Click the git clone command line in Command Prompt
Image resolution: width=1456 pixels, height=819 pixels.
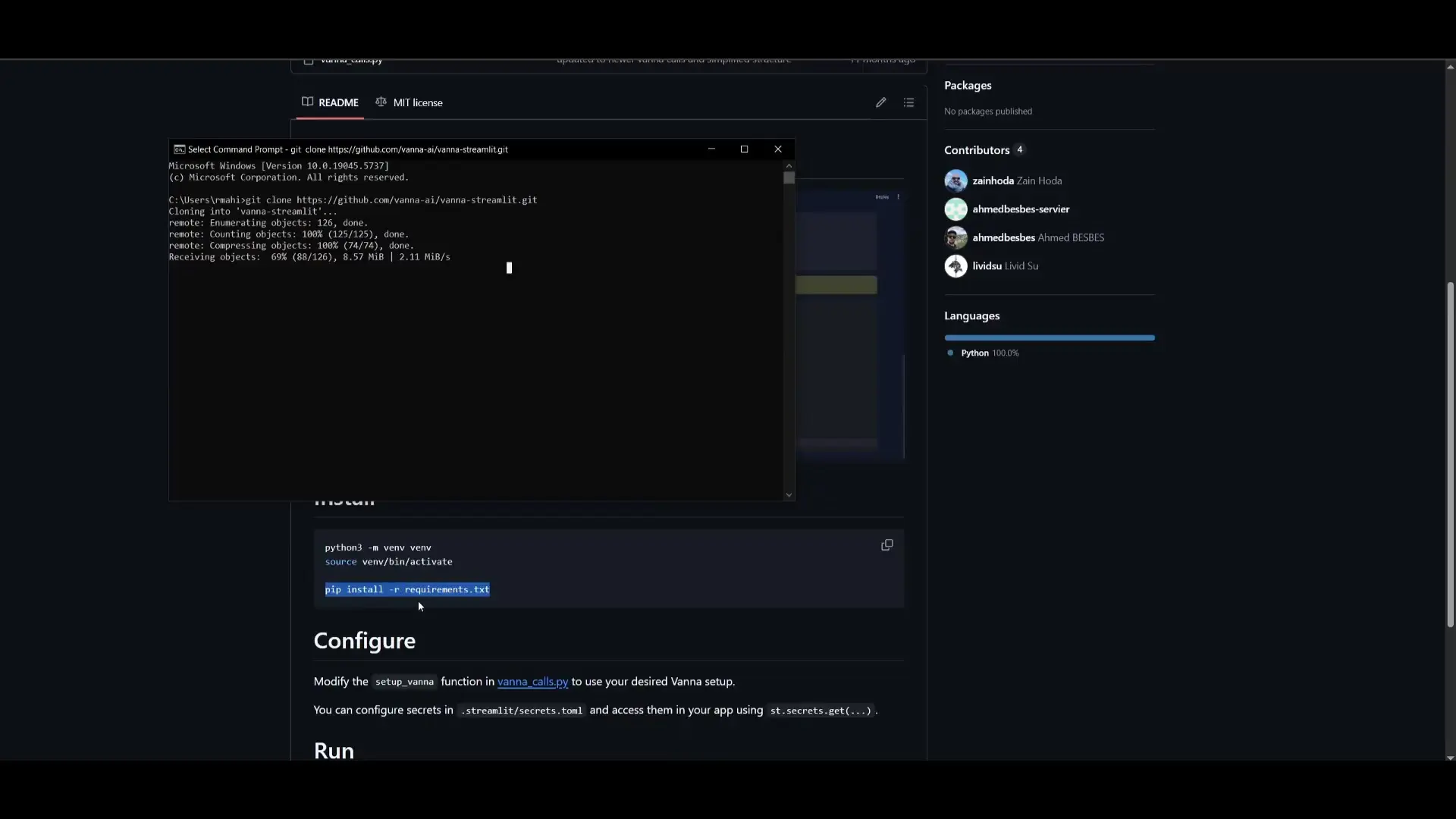click(x=353, y=200)
